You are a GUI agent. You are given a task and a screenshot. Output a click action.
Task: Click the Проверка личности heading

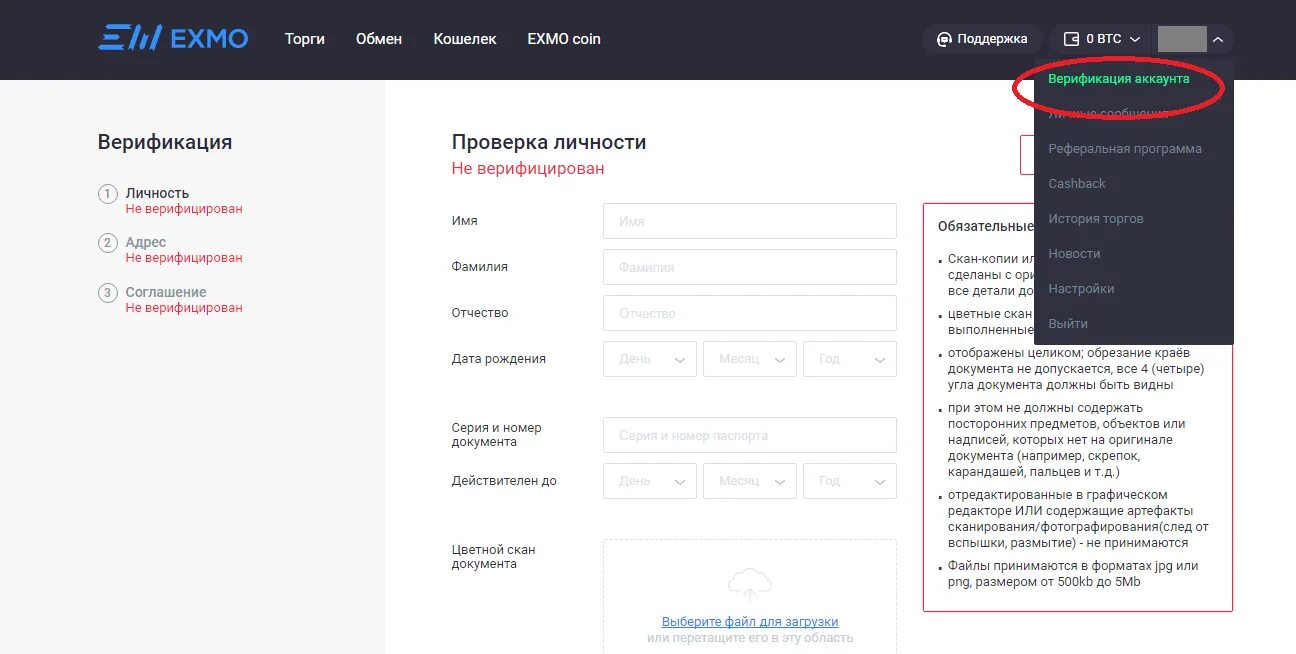click(x=549, y=142)
